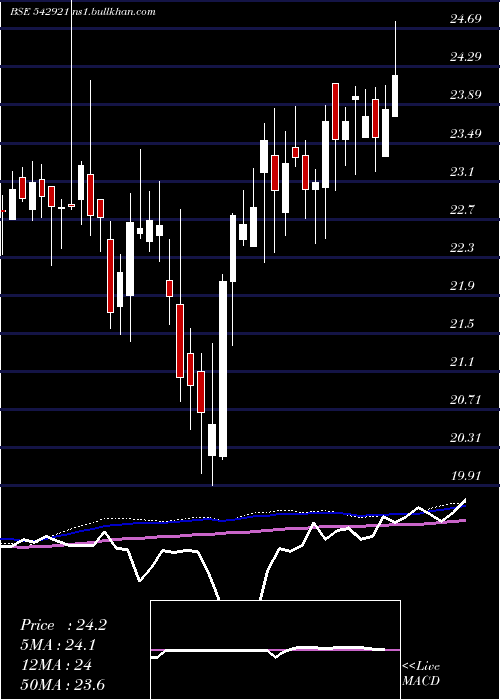Click the 5MA : 24.1 readout

click(58, 645)
